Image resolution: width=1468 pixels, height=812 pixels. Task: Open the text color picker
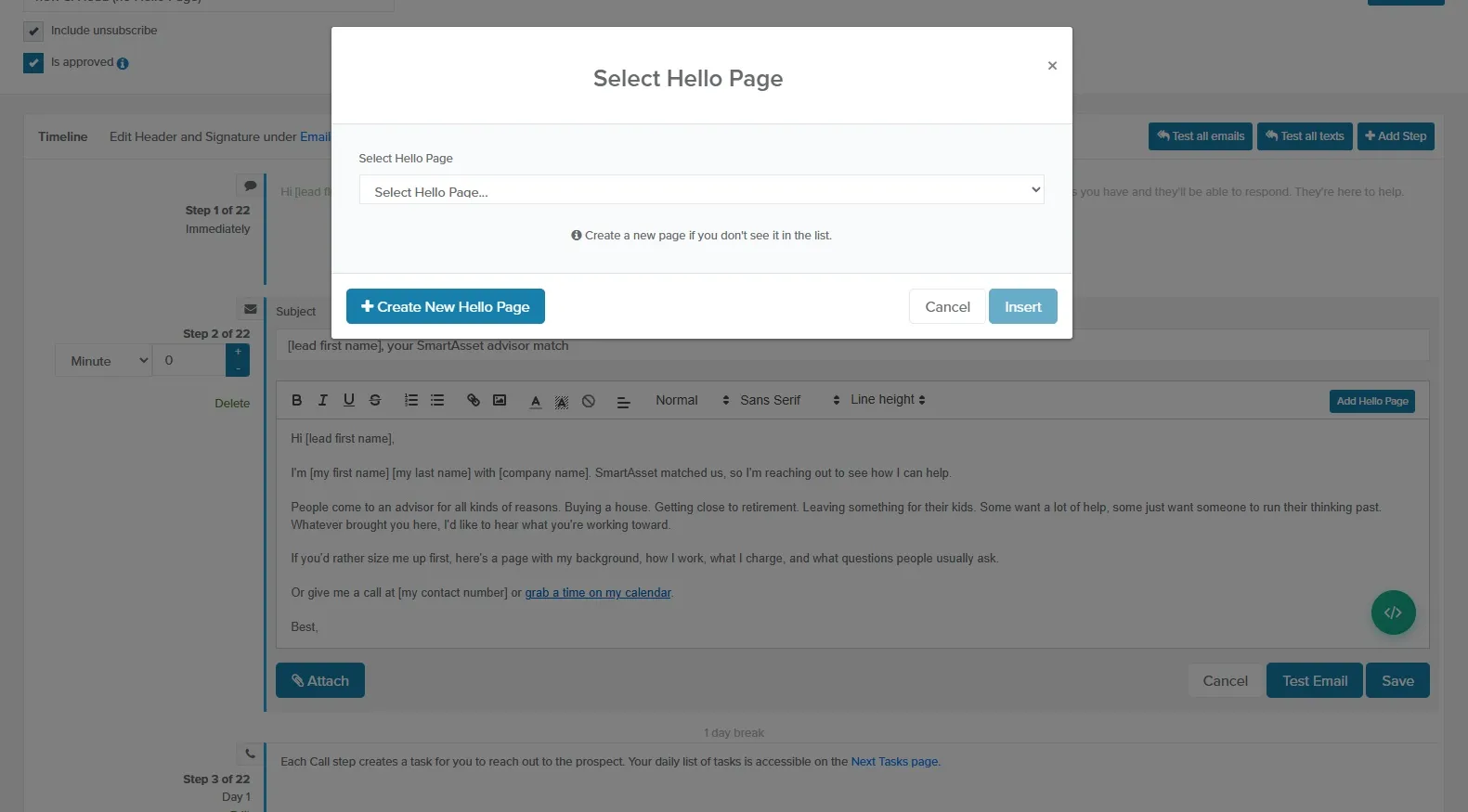click(x=536, y=401)
